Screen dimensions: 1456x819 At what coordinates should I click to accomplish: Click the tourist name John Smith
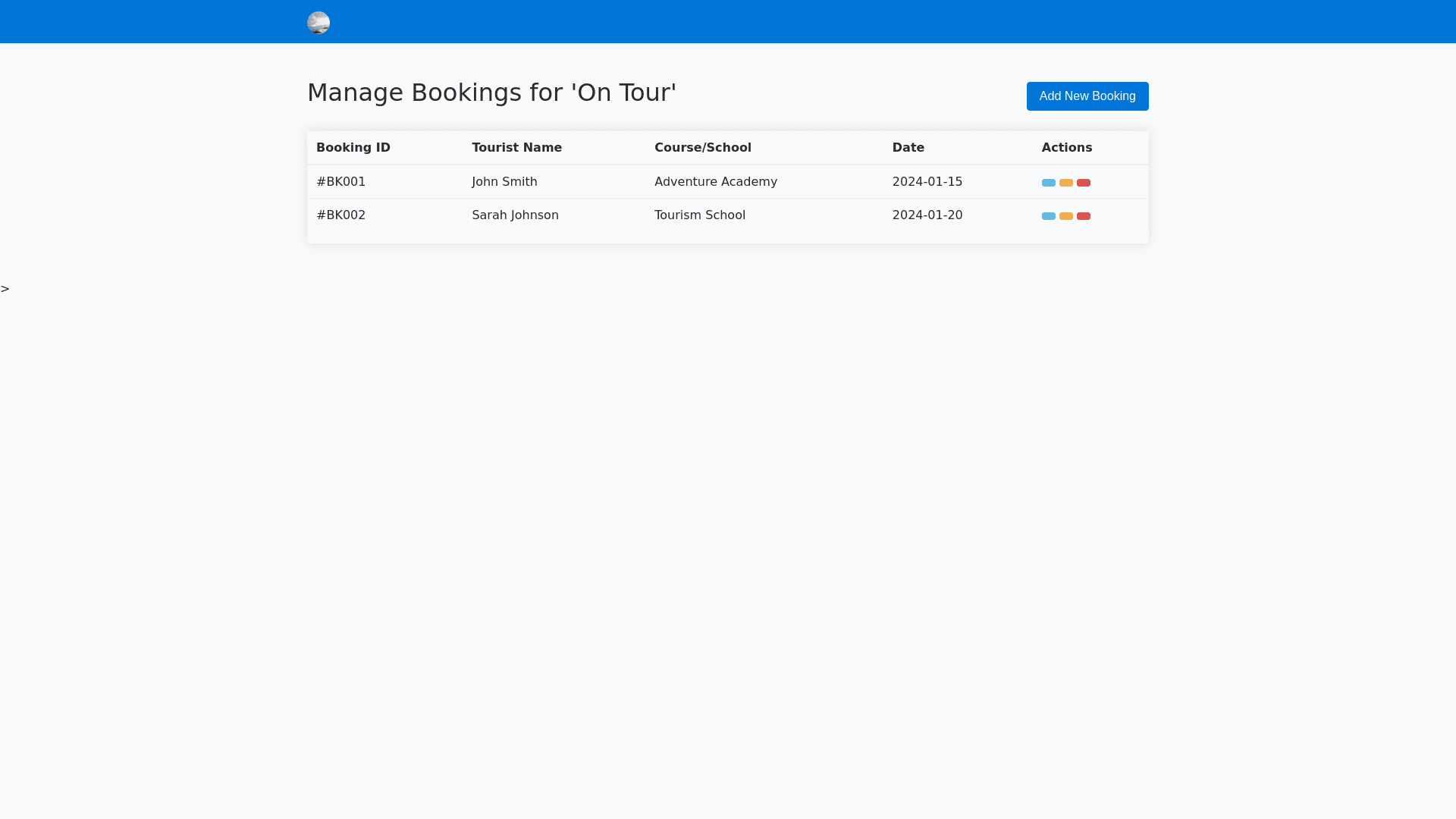pyautogui.click(x=504, y=182)
